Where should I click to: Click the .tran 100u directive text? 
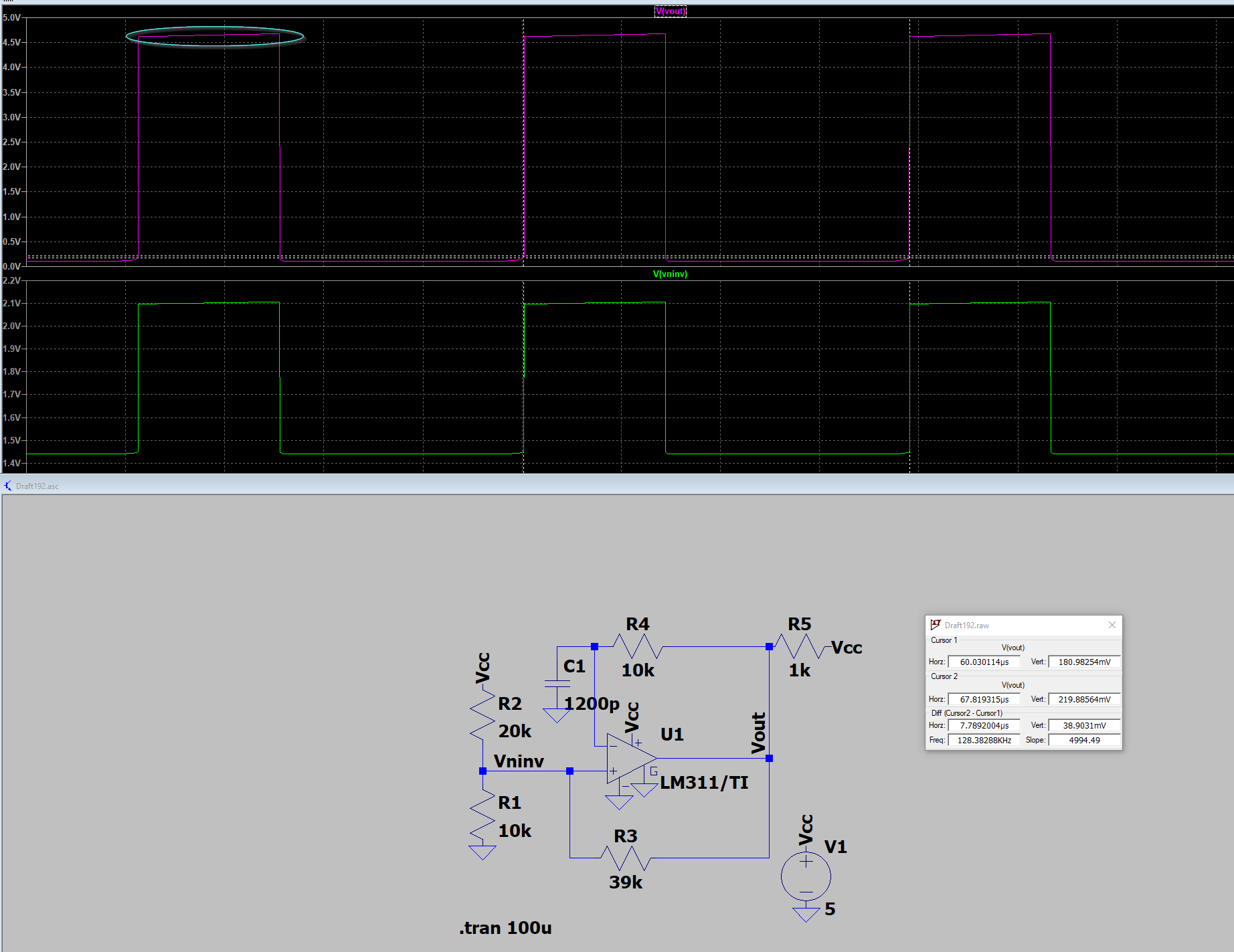(505, 928)
